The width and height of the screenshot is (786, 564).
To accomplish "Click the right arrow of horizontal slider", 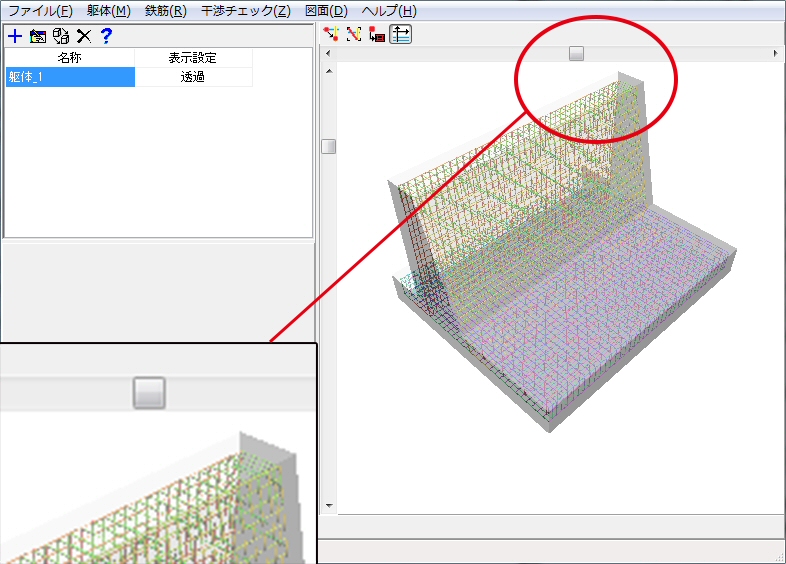I will point(775,53).
